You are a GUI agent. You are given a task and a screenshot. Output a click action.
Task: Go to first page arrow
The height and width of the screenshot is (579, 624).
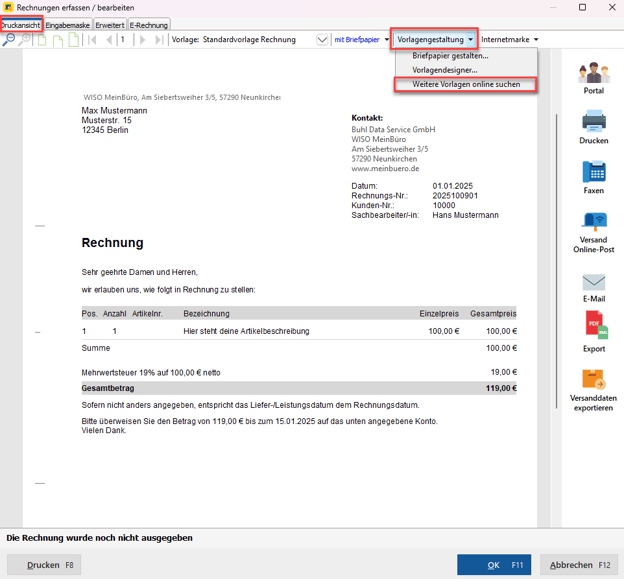tap(92, 40)
